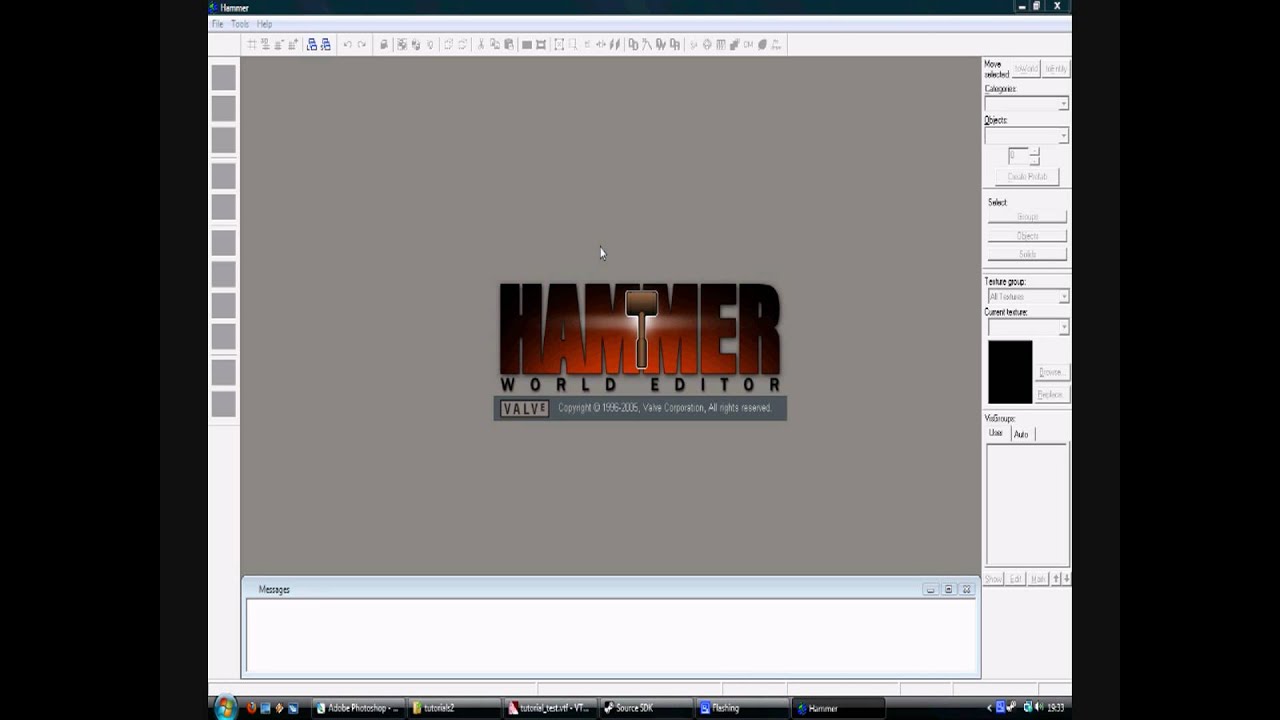Viewport: 1280px width, 720px height.
Task: Expand the Texture group dropdown
Action: pyautogui.click(x=1027, y=297)
